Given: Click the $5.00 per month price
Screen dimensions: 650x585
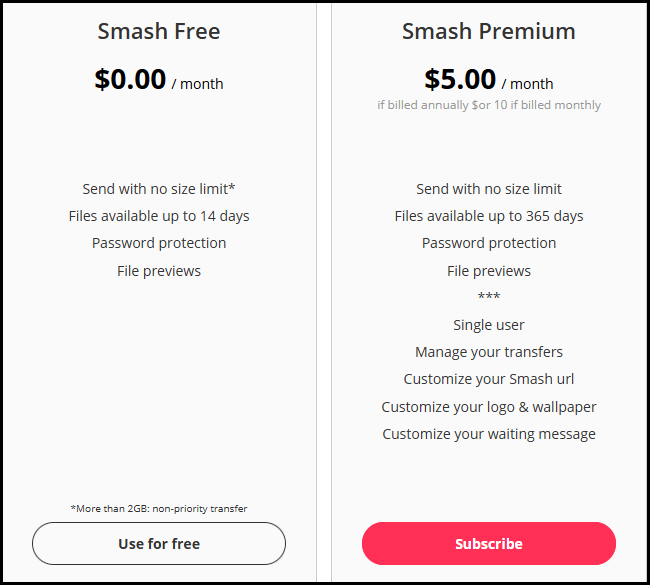Looking at the screenshot, I should [488, 80].
